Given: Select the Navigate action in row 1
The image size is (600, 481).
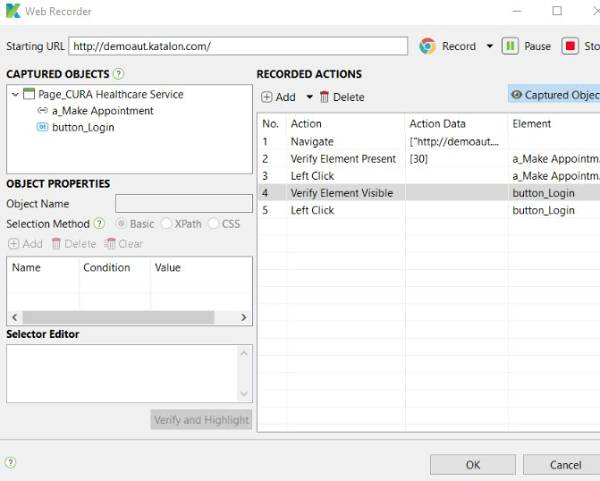Looking at the screenshot, I should pos(312,142).
